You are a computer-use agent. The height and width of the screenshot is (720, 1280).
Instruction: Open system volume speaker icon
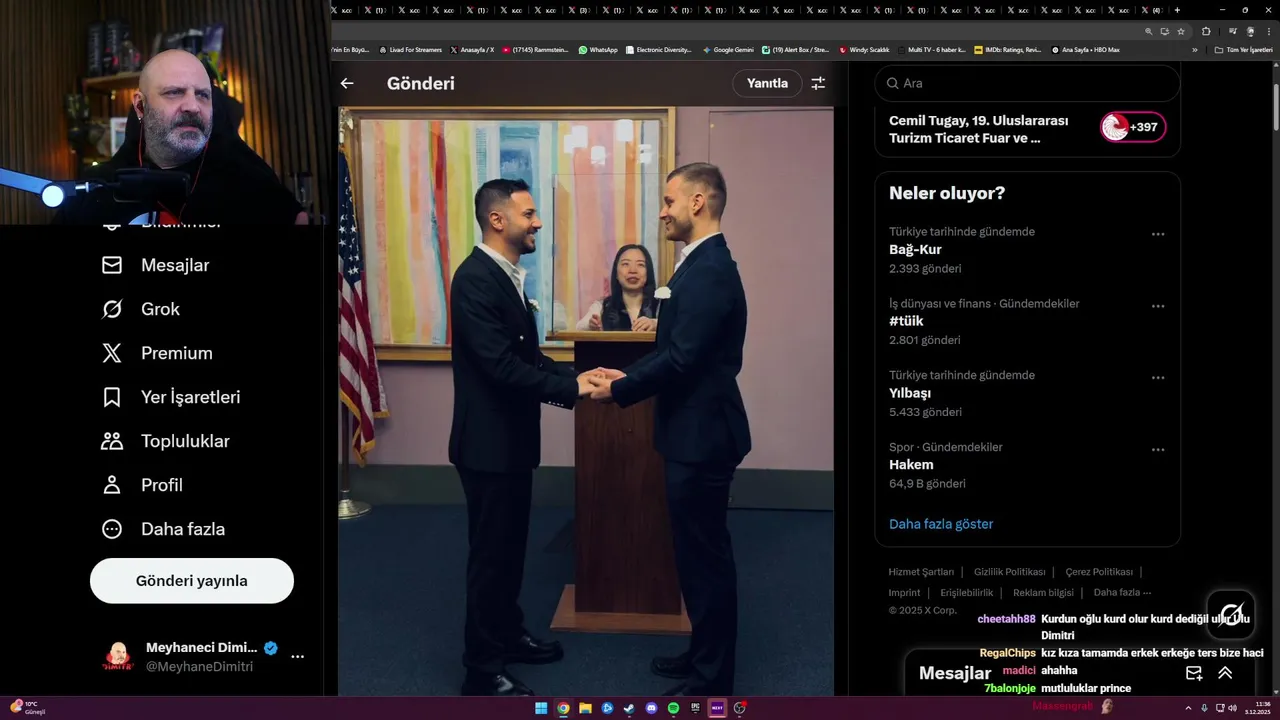click(1232, 708)
